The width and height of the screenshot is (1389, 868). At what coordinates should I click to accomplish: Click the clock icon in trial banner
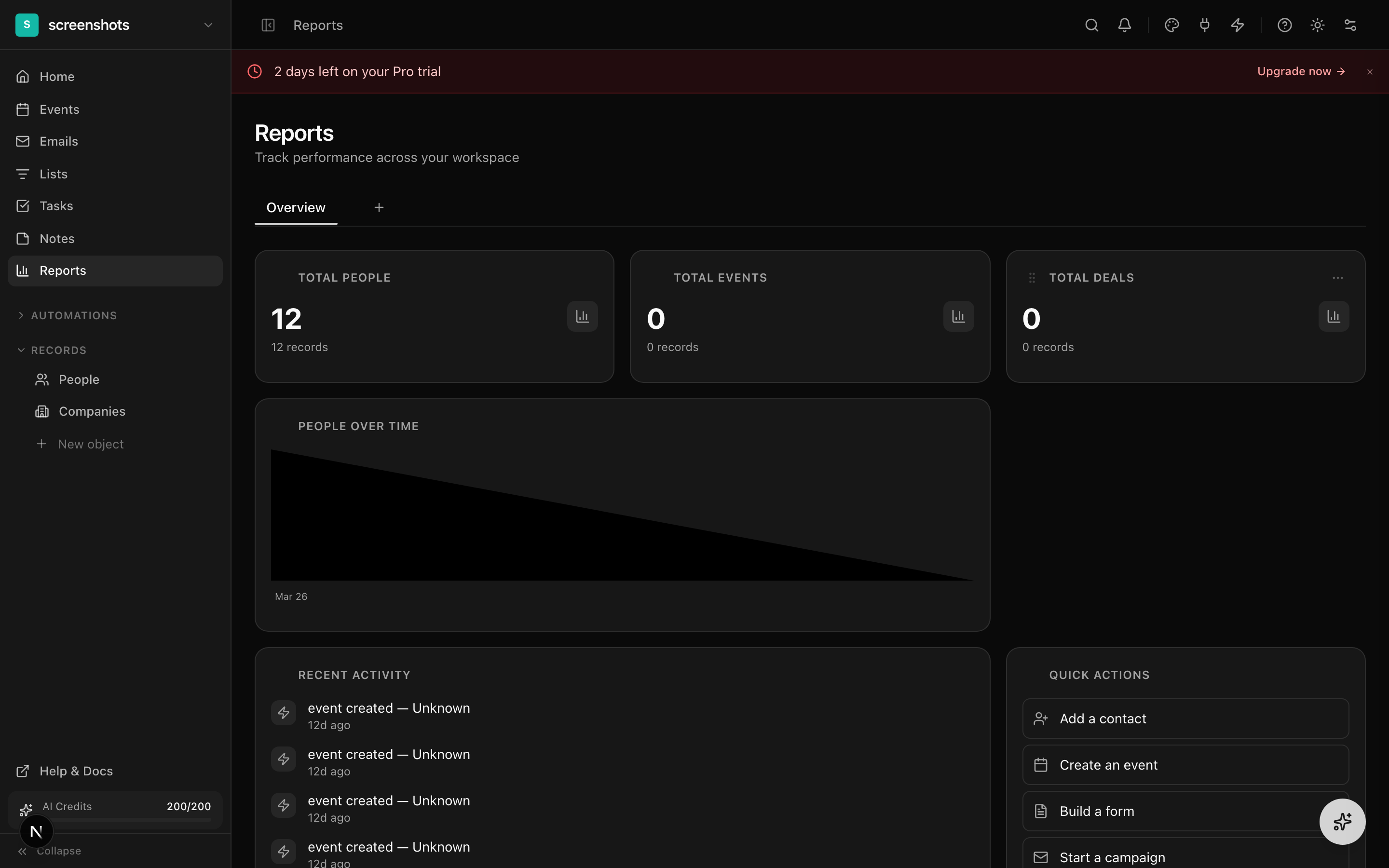pyautogui.click(x=255, y=72)
